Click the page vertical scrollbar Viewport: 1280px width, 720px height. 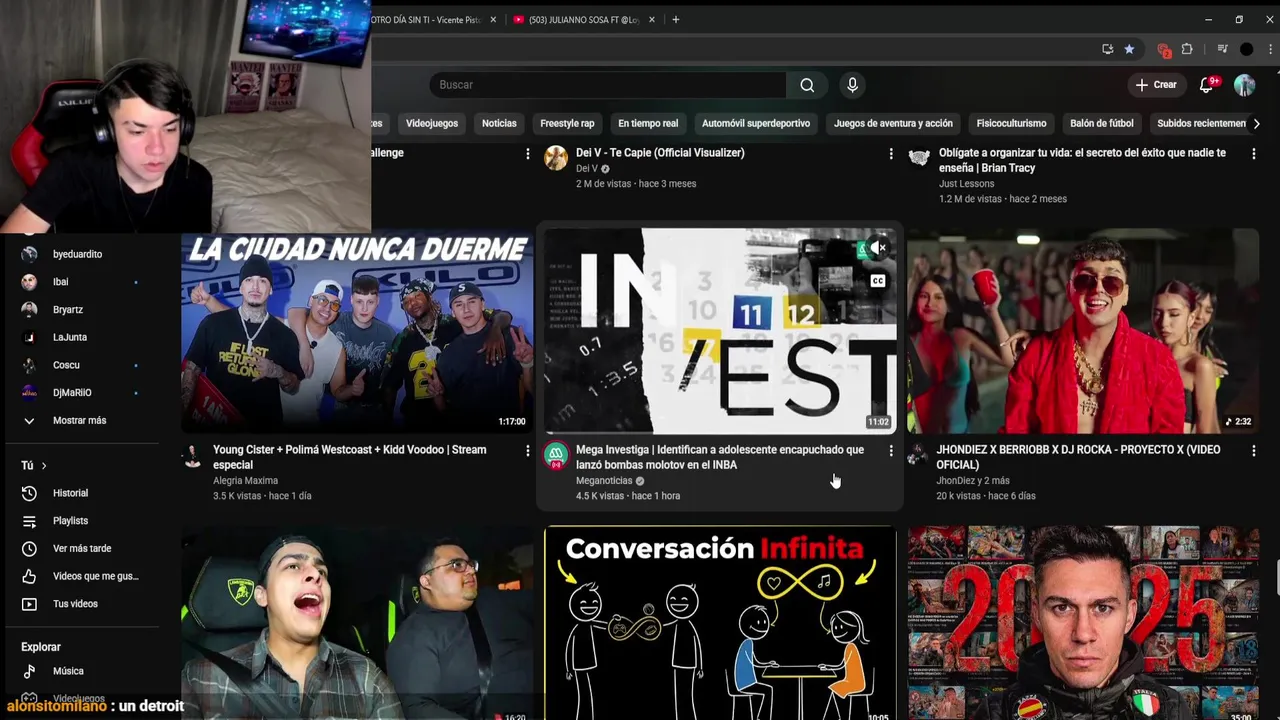[1276, 577]
